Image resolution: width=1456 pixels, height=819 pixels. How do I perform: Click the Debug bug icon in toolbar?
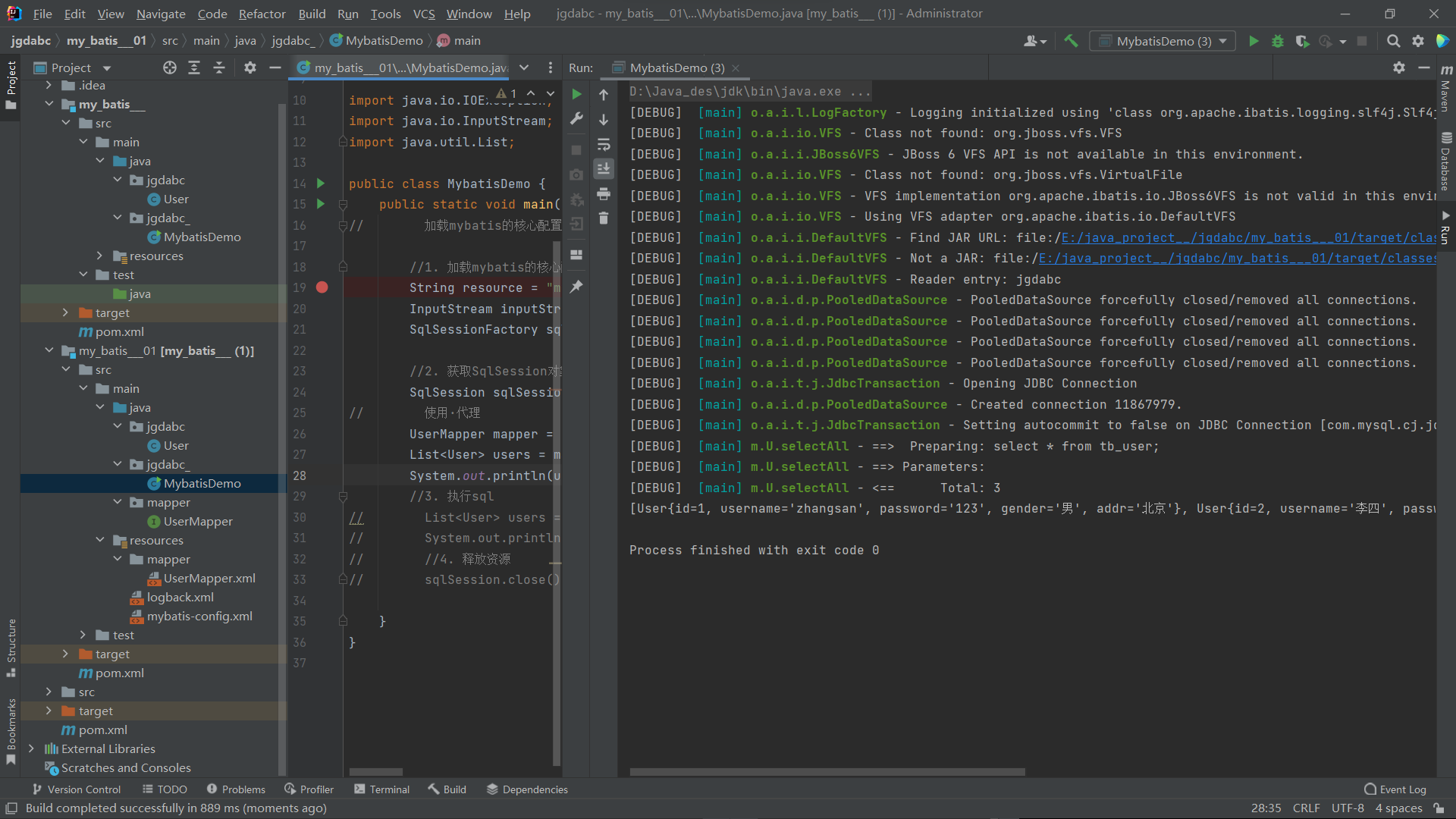[x=1278, y=41]
